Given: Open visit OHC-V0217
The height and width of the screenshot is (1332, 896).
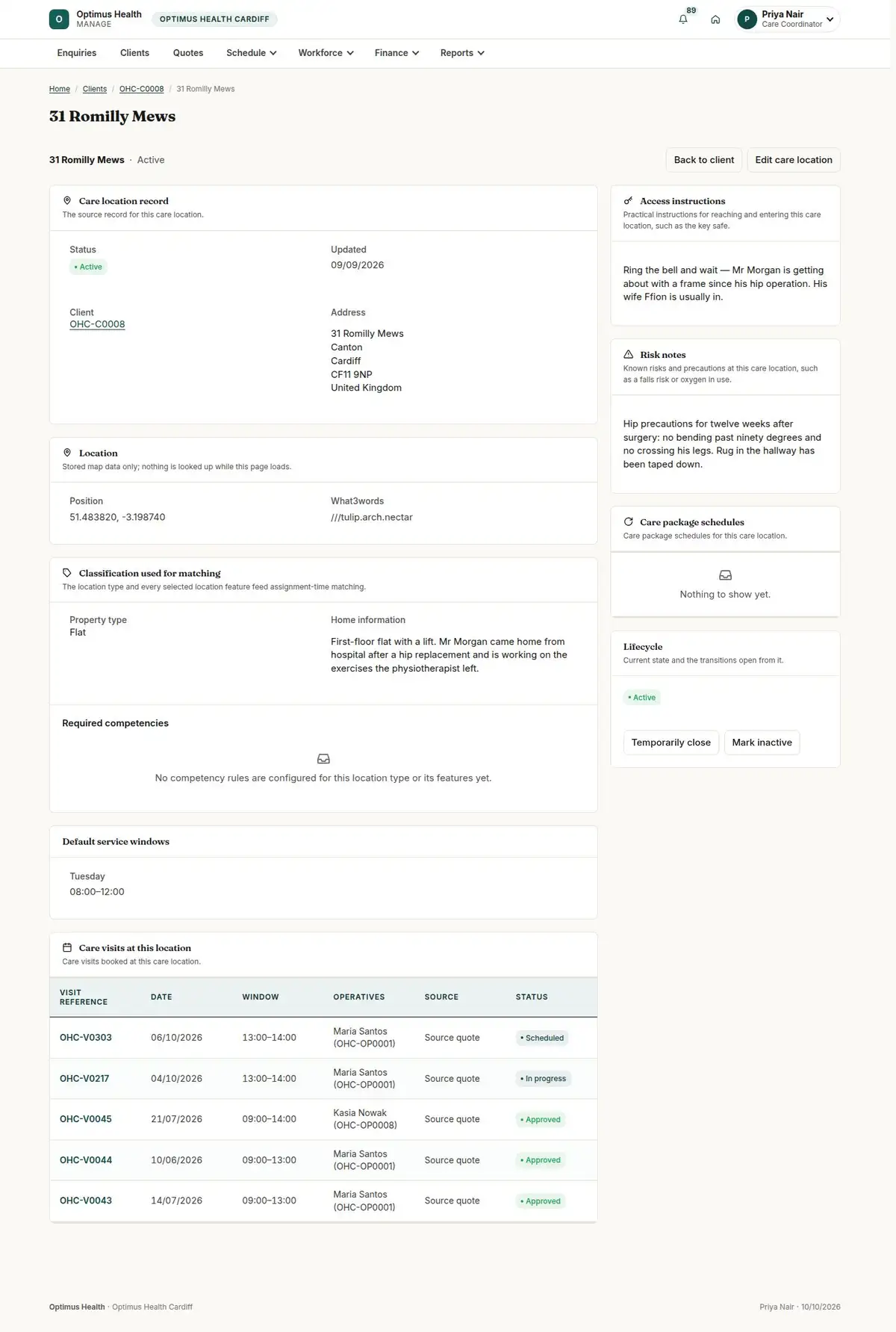Looking at the screenshot, I should 84,1079.
